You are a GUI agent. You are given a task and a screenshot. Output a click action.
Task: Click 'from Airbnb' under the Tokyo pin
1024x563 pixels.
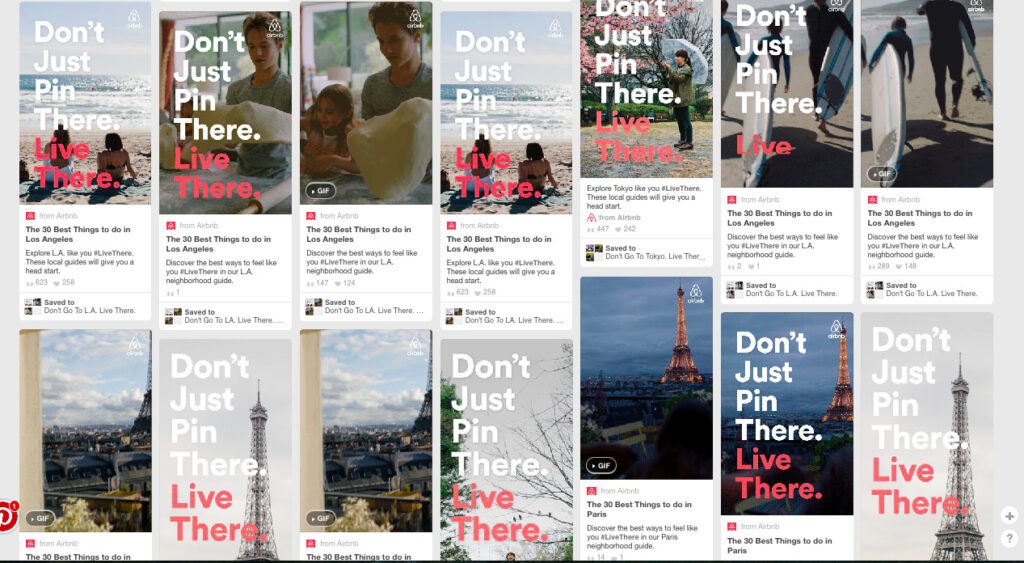tap(619, 217)
